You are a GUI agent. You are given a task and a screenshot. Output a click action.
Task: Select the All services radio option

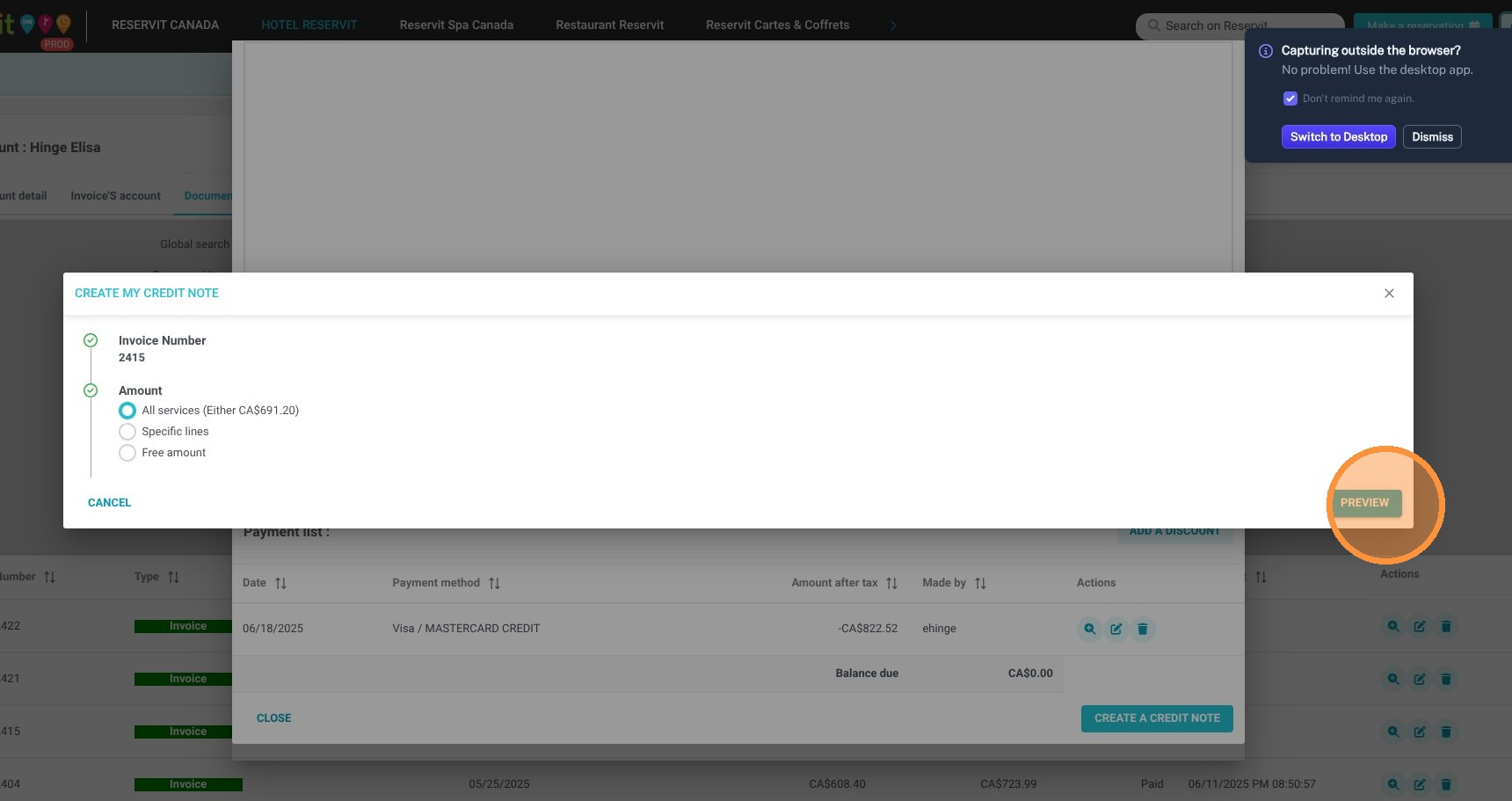[x=127, y=411]
